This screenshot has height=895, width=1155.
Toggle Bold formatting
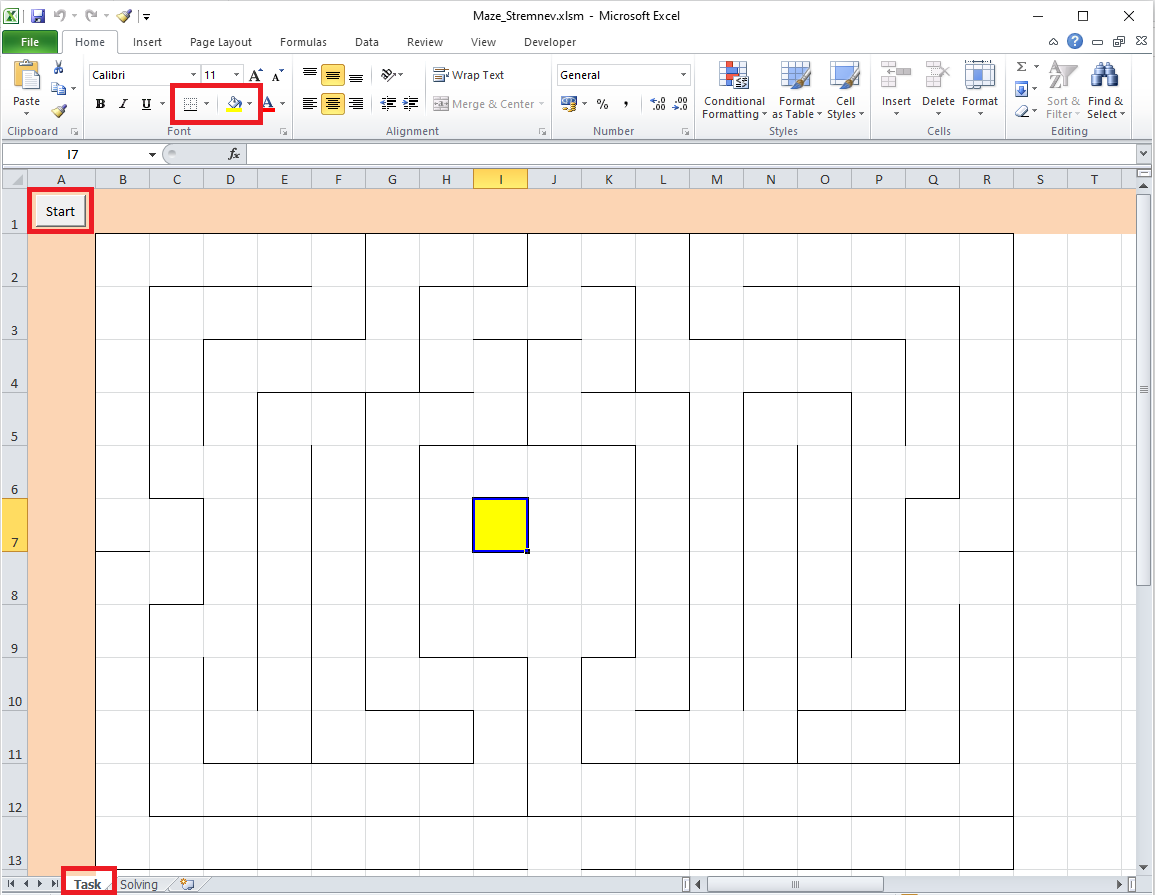[x=100, y=104]
